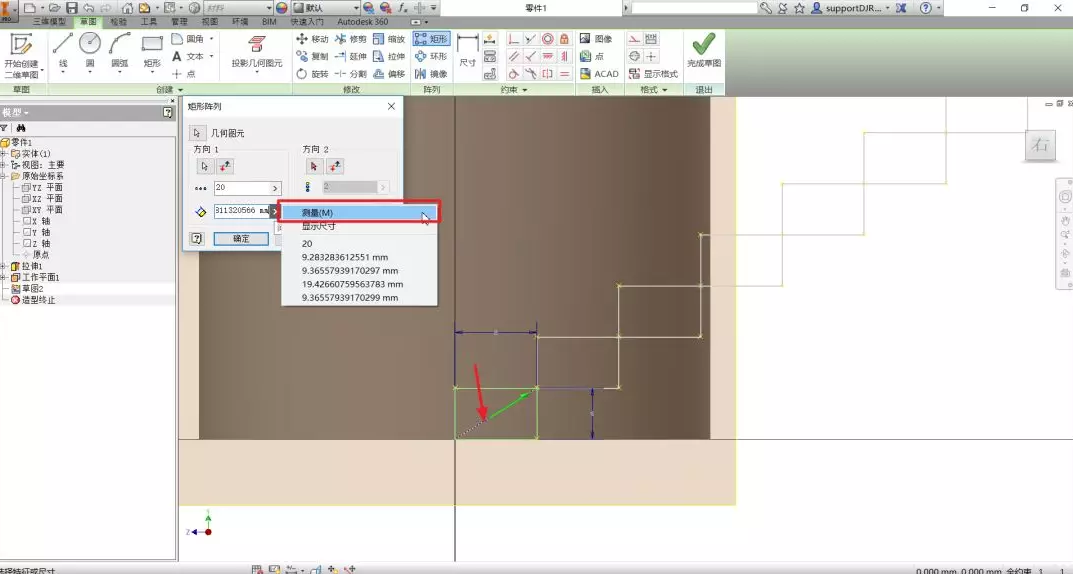1073x574 pixels.
Task: Click the Copy (复制) tool
Action: [313, 56]
